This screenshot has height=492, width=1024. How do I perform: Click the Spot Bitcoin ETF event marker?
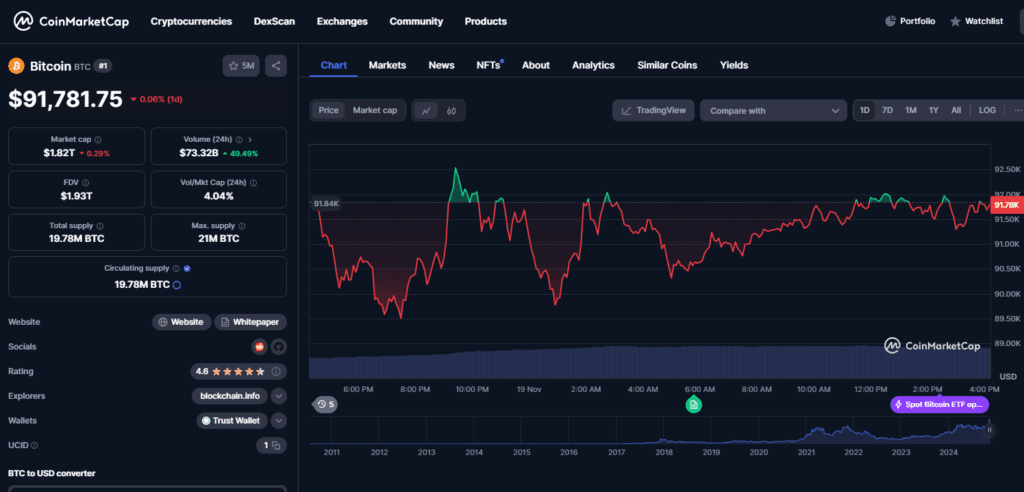click(940, 404)
